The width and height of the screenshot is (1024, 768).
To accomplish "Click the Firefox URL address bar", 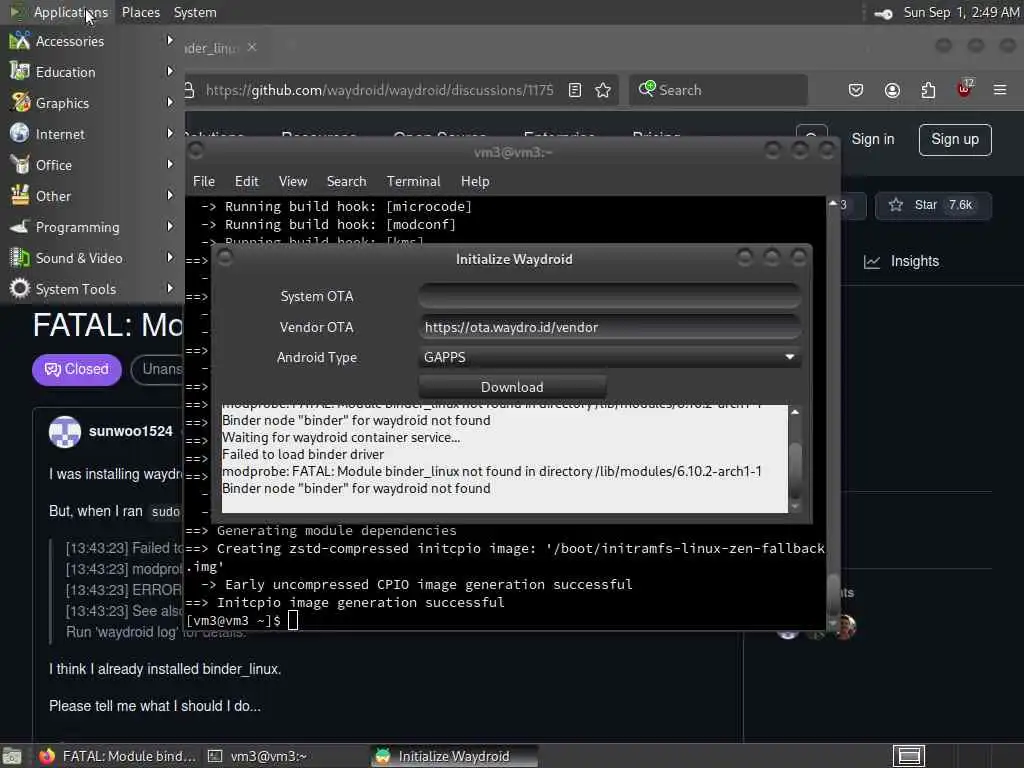I will pyautogui.click(x=379, y=90).
